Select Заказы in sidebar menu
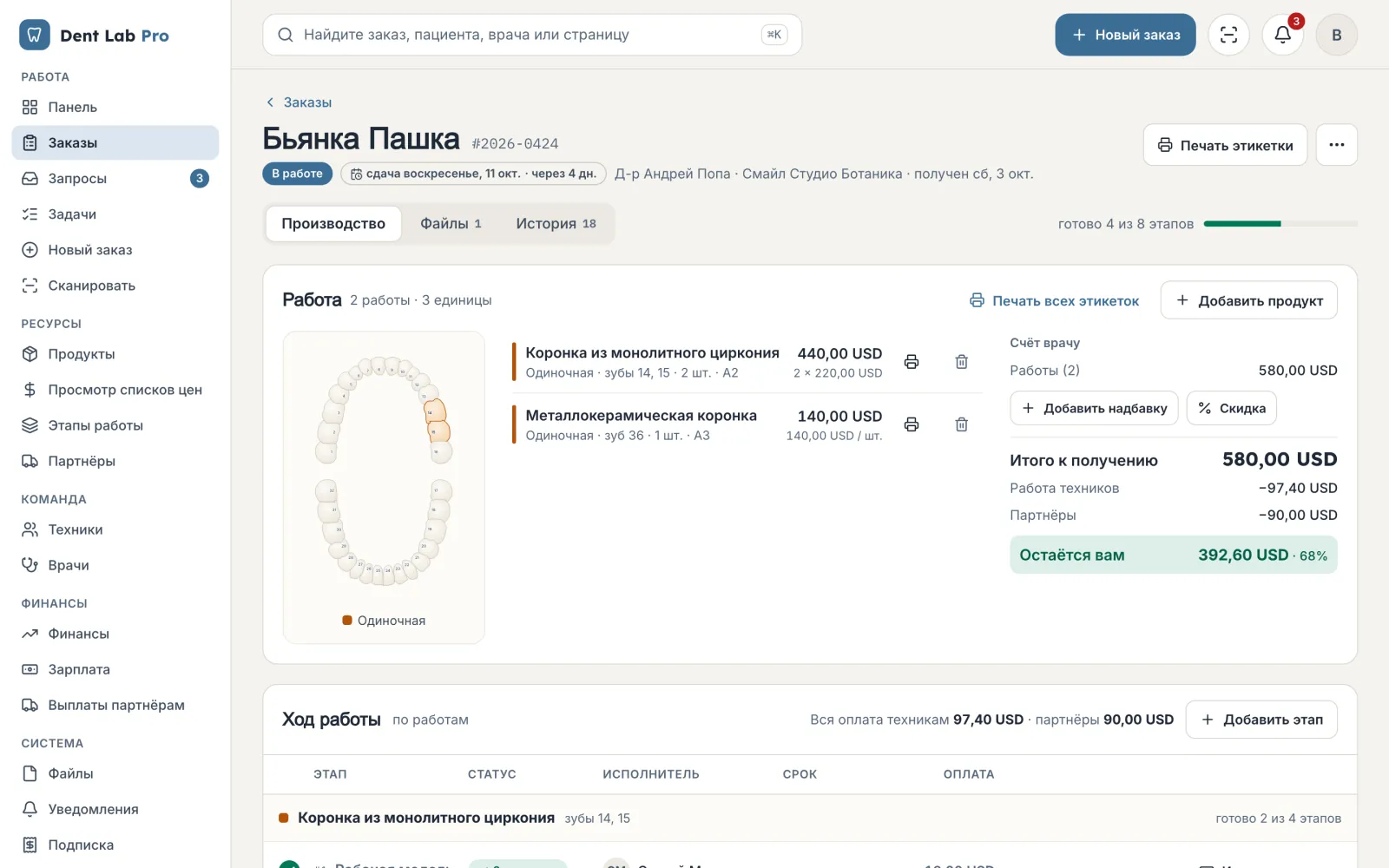The image size is (1389, 868). pyautogui.click(x=115, y=142)
